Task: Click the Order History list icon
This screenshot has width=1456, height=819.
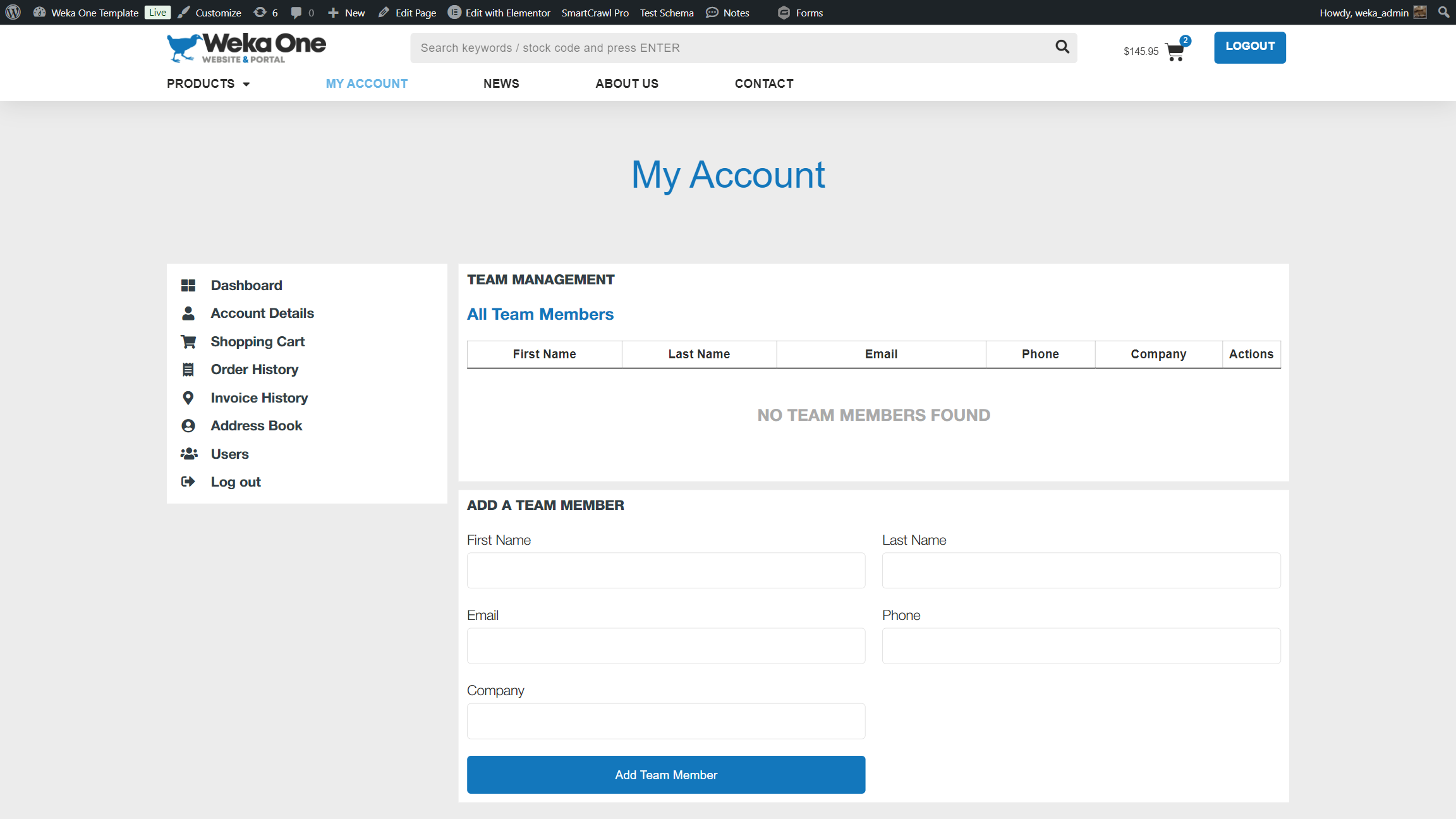Action: tap(188, 370)
